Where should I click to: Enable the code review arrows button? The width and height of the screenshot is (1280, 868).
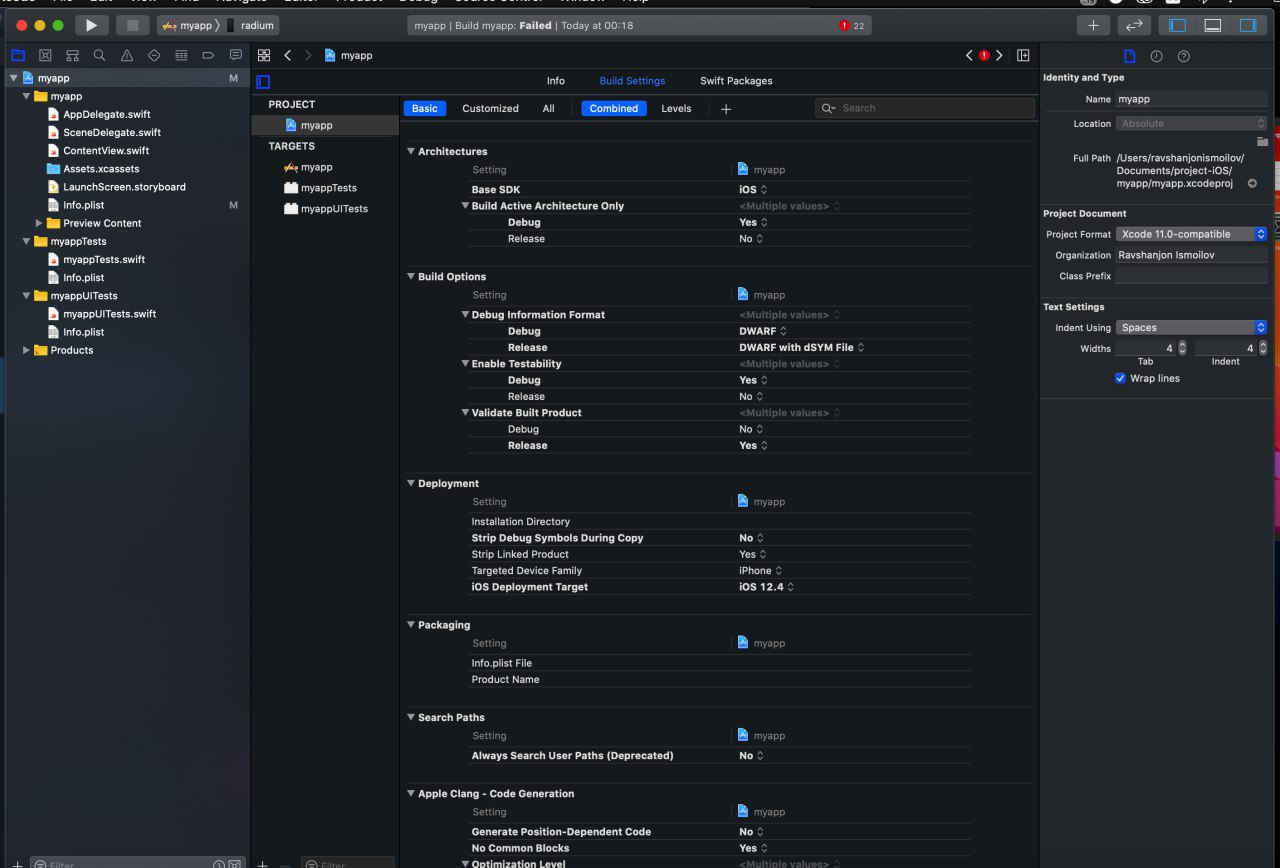1134,25
